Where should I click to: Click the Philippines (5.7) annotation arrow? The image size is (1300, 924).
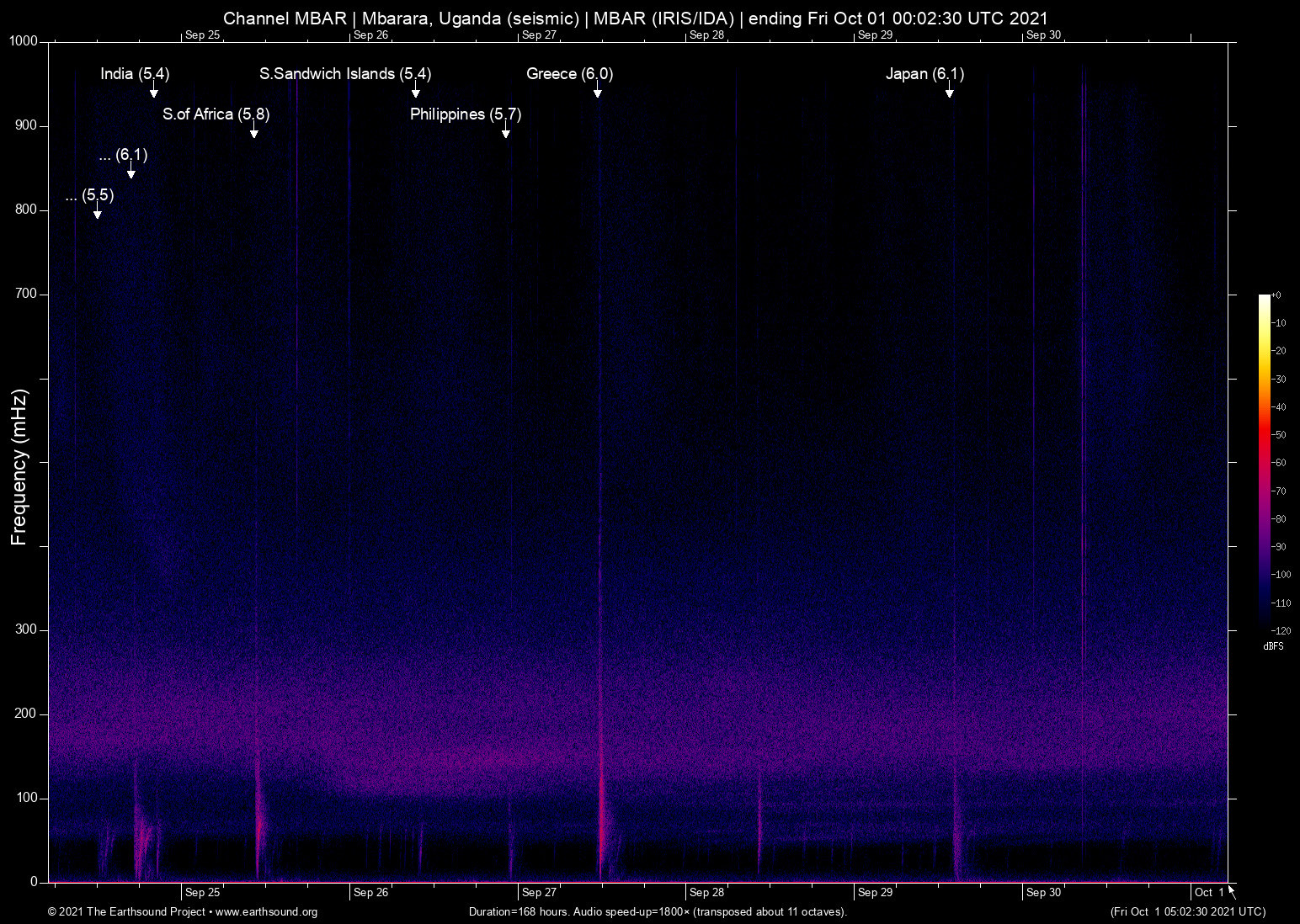pyautogui.click(x=506, y=133)
